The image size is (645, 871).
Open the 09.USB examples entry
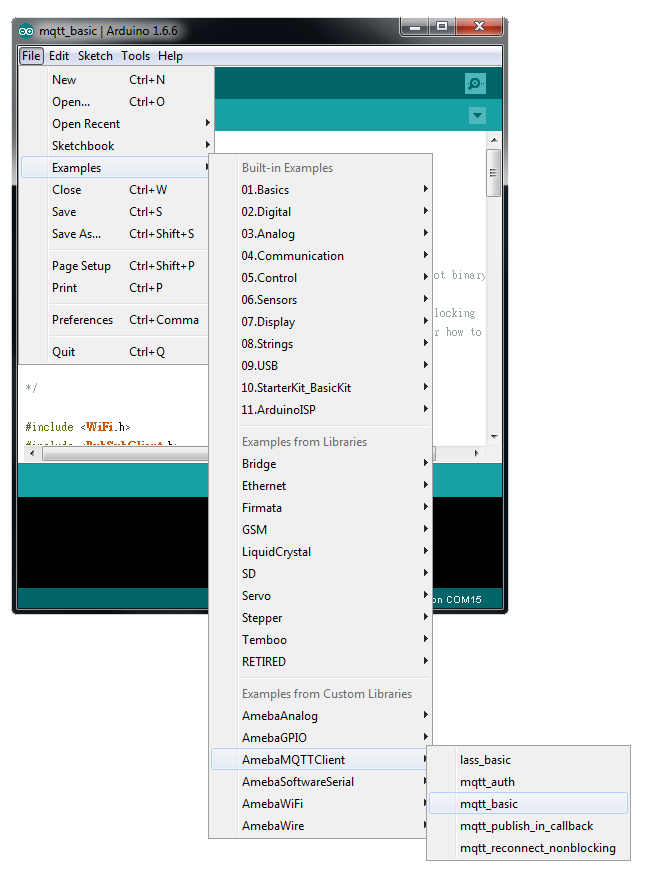tap(321, 366)
